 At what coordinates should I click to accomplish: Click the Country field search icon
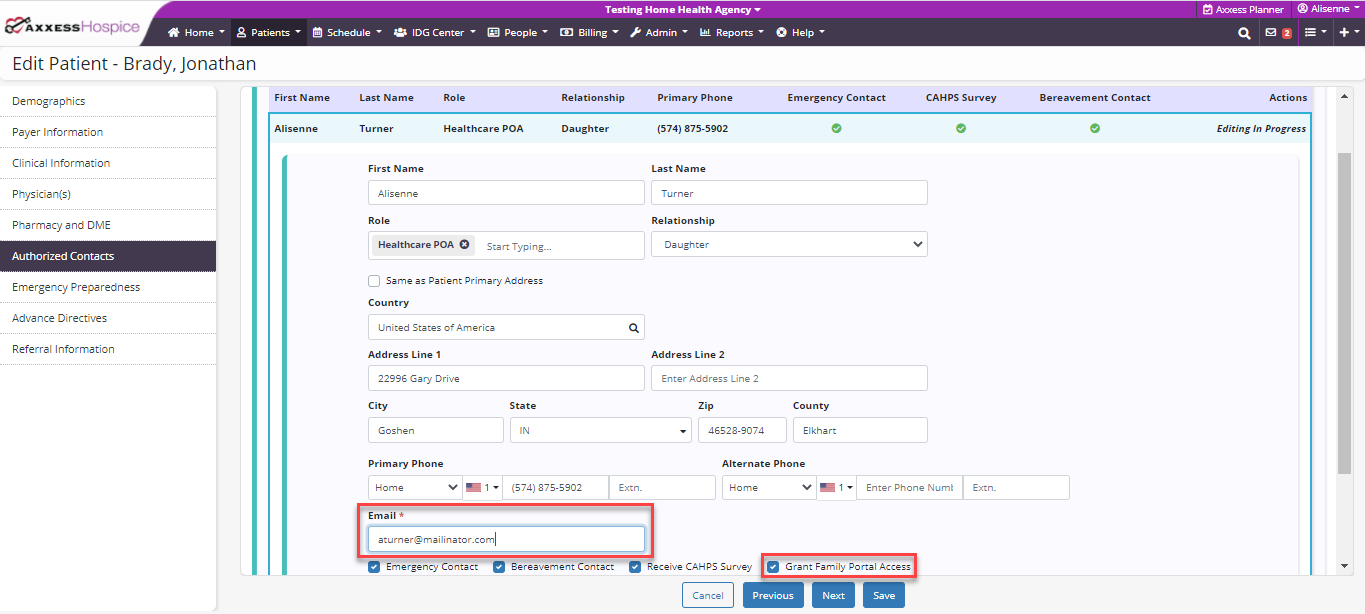(633, 328)
